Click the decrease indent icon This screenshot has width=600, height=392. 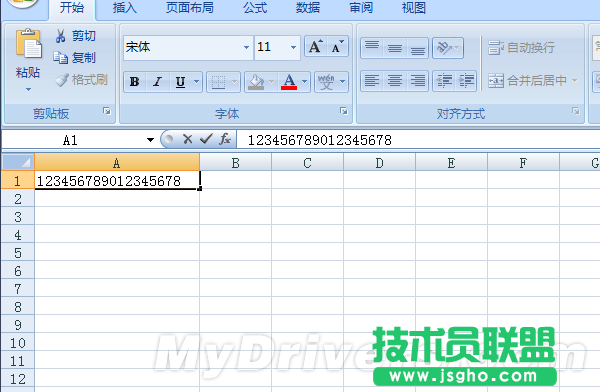(x=444, y=81)
